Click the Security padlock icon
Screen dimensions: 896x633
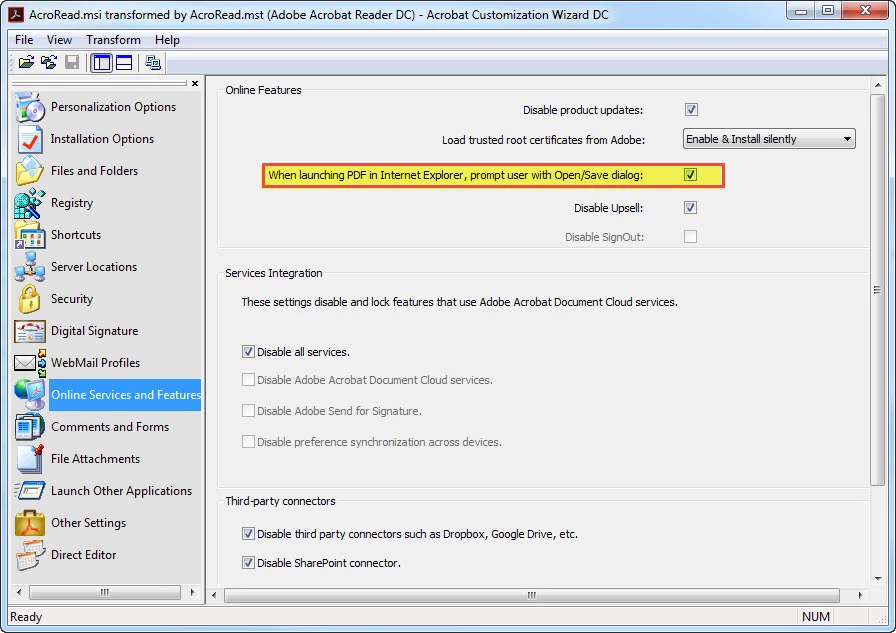30,299
